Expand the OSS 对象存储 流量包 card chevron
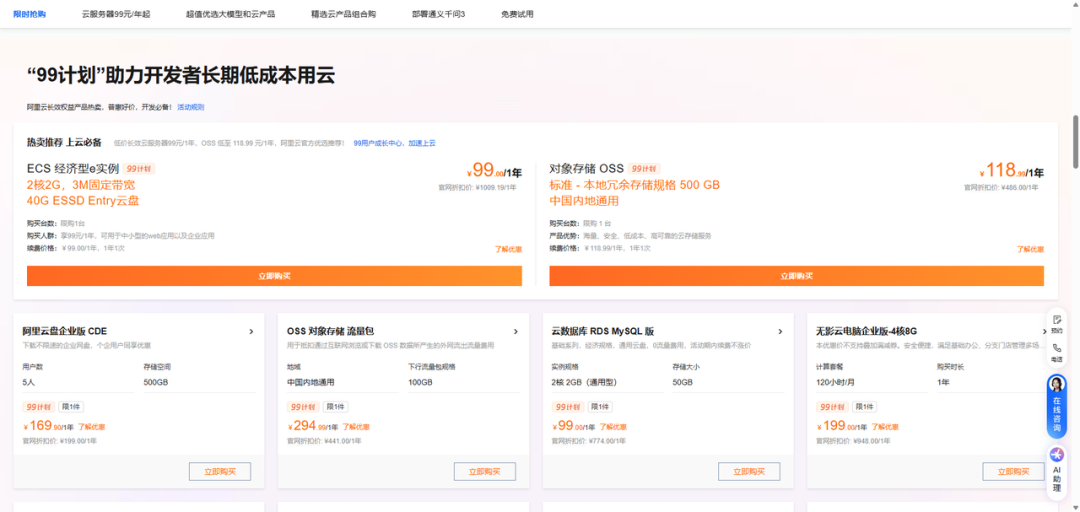The image size is (1080, 512). (x=516, y=331)
